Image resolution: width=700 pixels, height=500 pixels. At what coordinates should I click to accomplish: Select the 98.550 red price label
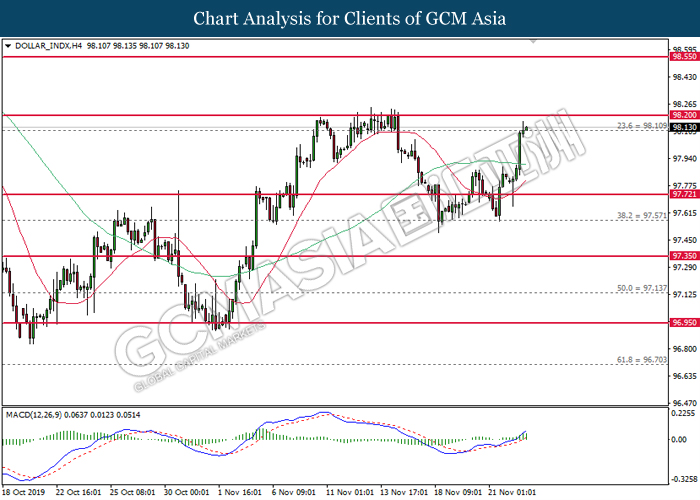click(x=684, y=57)
